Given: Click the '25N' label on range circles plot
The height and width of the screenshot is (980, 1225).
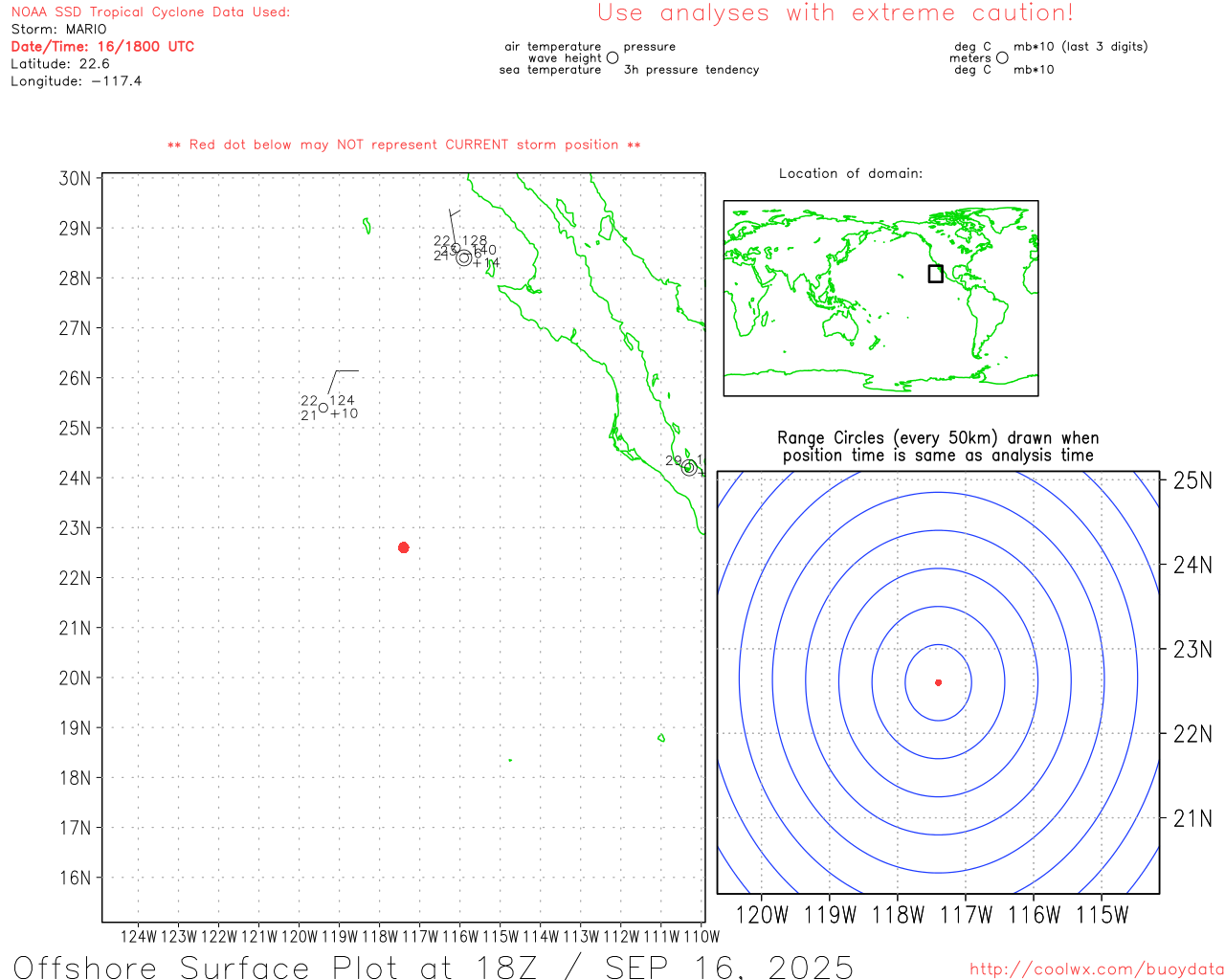Looking at the screenshot, I should 1192,480.
